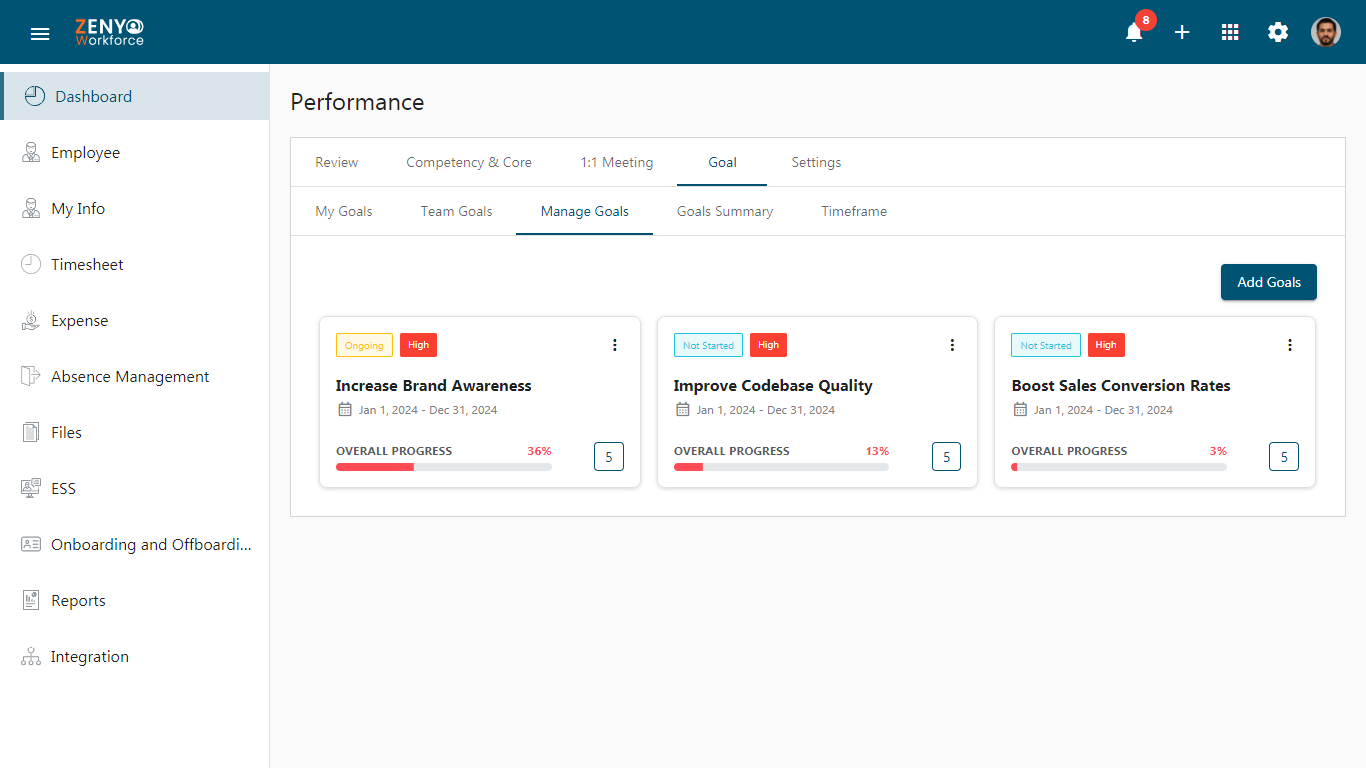
Task: Switch to the Competency & Core tab
Action: pyautogui.click(x=469, y=163)
